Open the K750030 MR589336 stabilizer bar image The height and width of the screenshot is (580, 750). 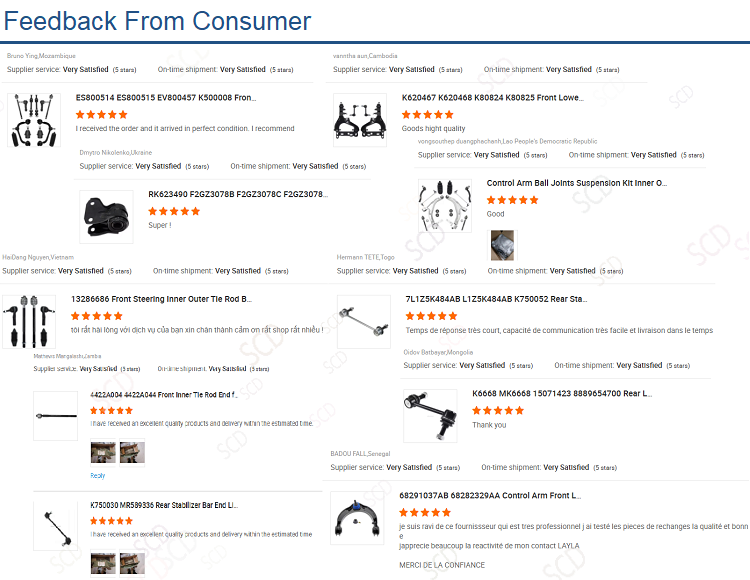coord(55,526)
